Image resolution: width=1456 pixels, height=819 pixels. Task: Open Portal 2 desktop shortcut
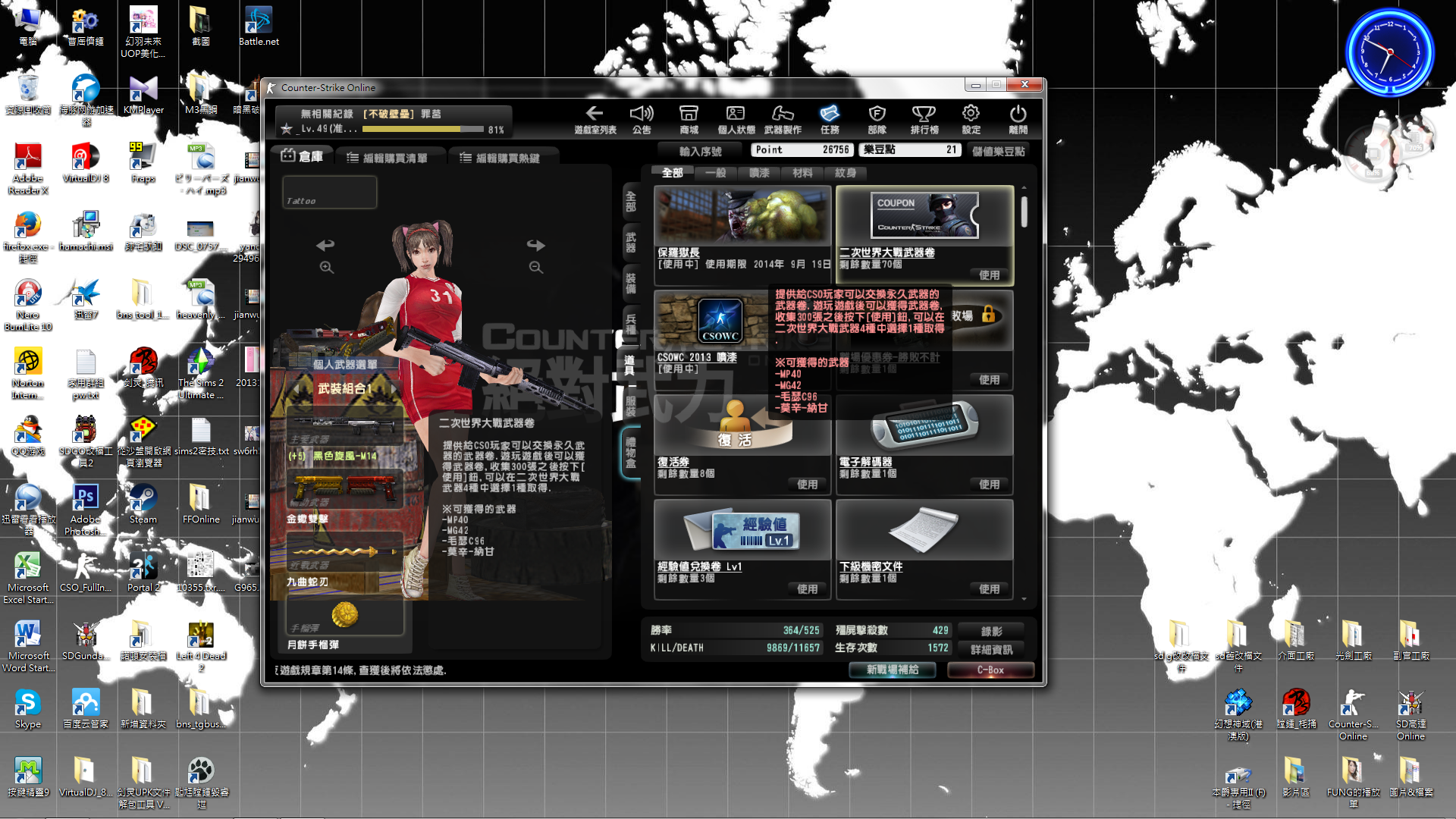[x=143, y=573]
